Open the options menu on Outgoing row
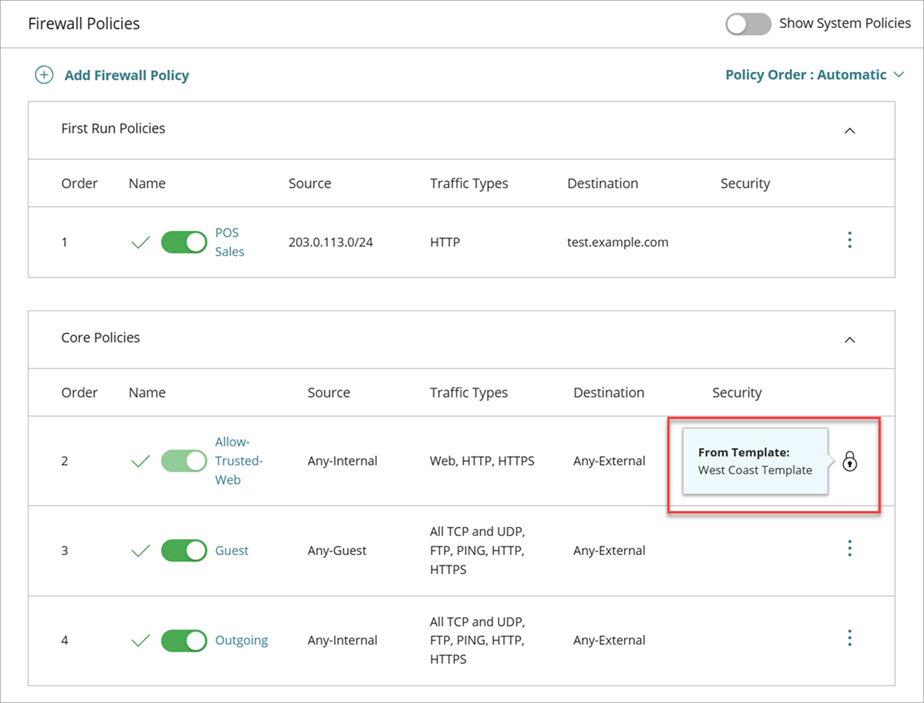The height and width of the screenshot is (703, 924). click(849, 638)
